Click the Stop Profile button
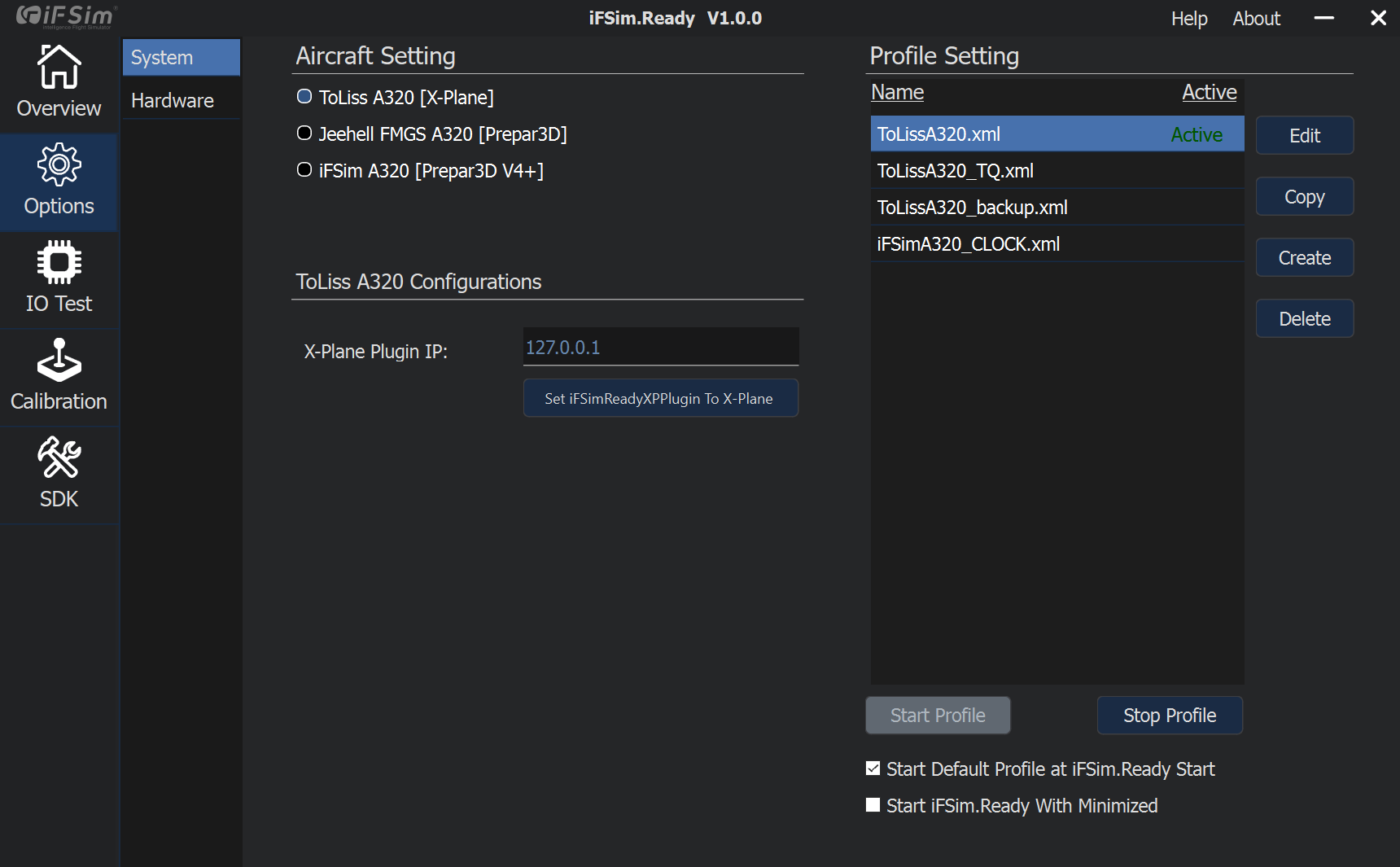1400x867 pixels. coord(1169,716)
